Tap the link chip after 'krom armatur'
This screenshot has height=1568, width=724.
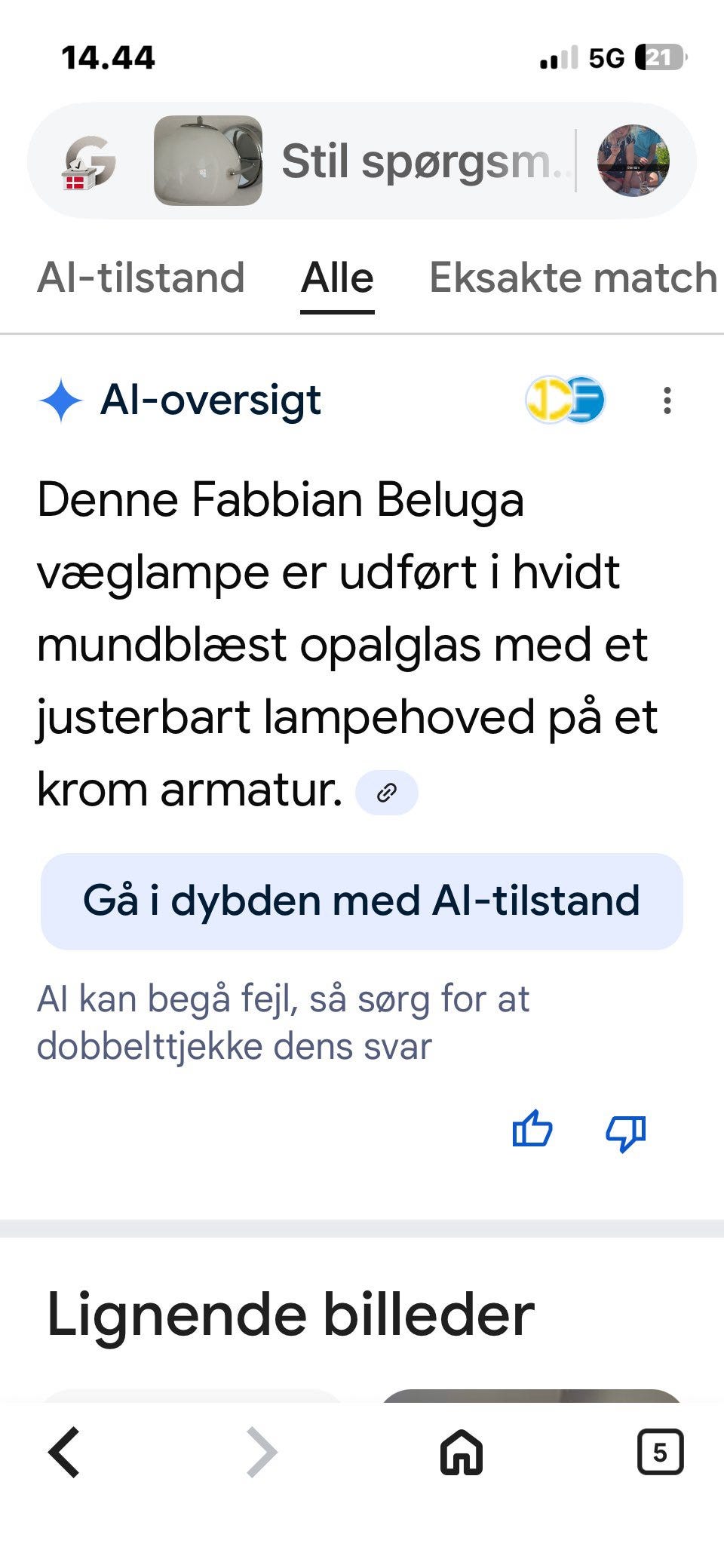point(386,793)
